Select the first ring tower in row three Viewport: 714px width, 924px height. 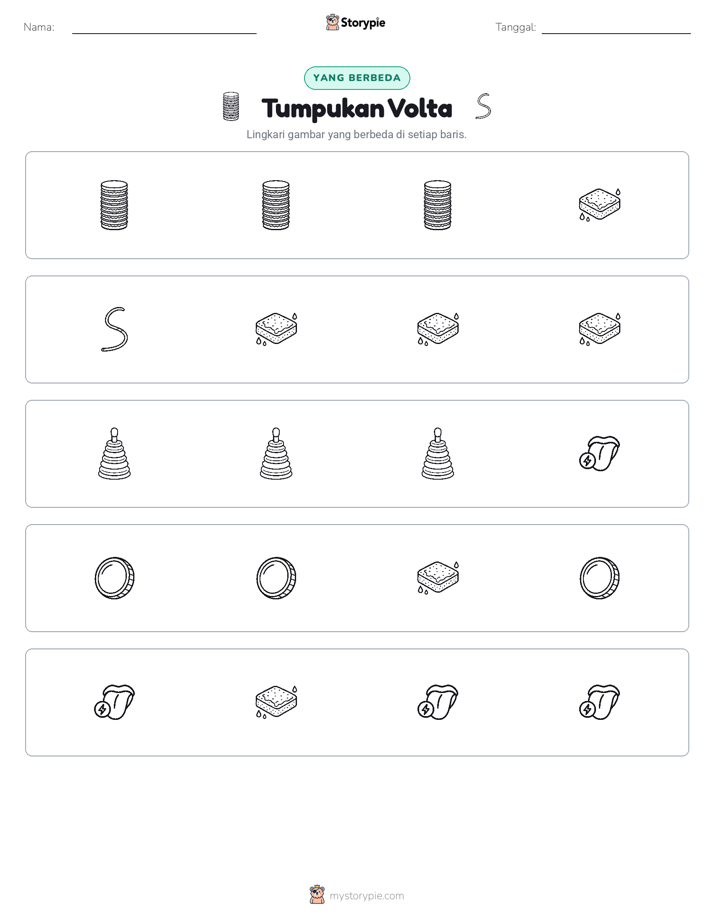point(114,453)
